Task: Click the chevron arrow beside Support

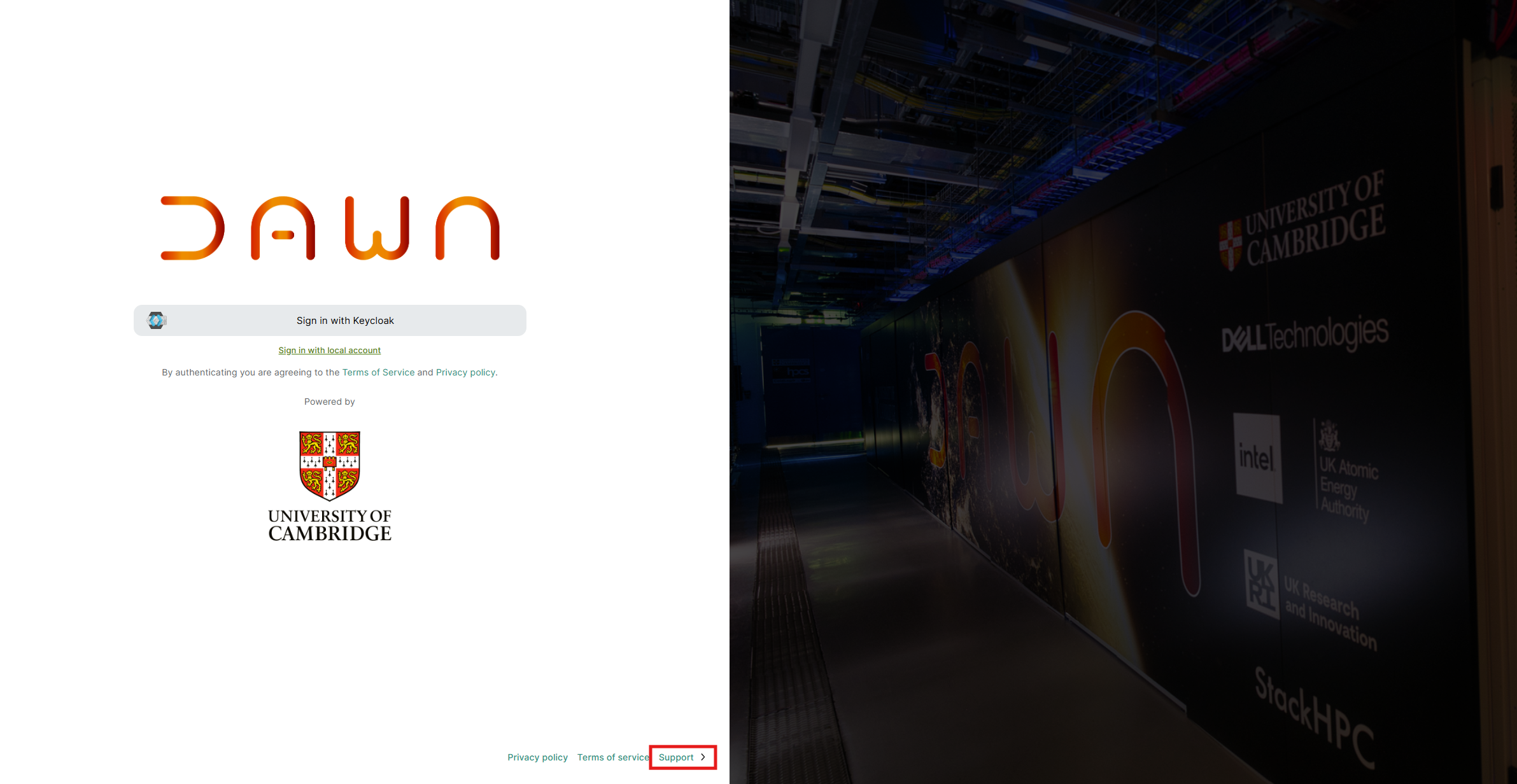Action: pos(703,757)
